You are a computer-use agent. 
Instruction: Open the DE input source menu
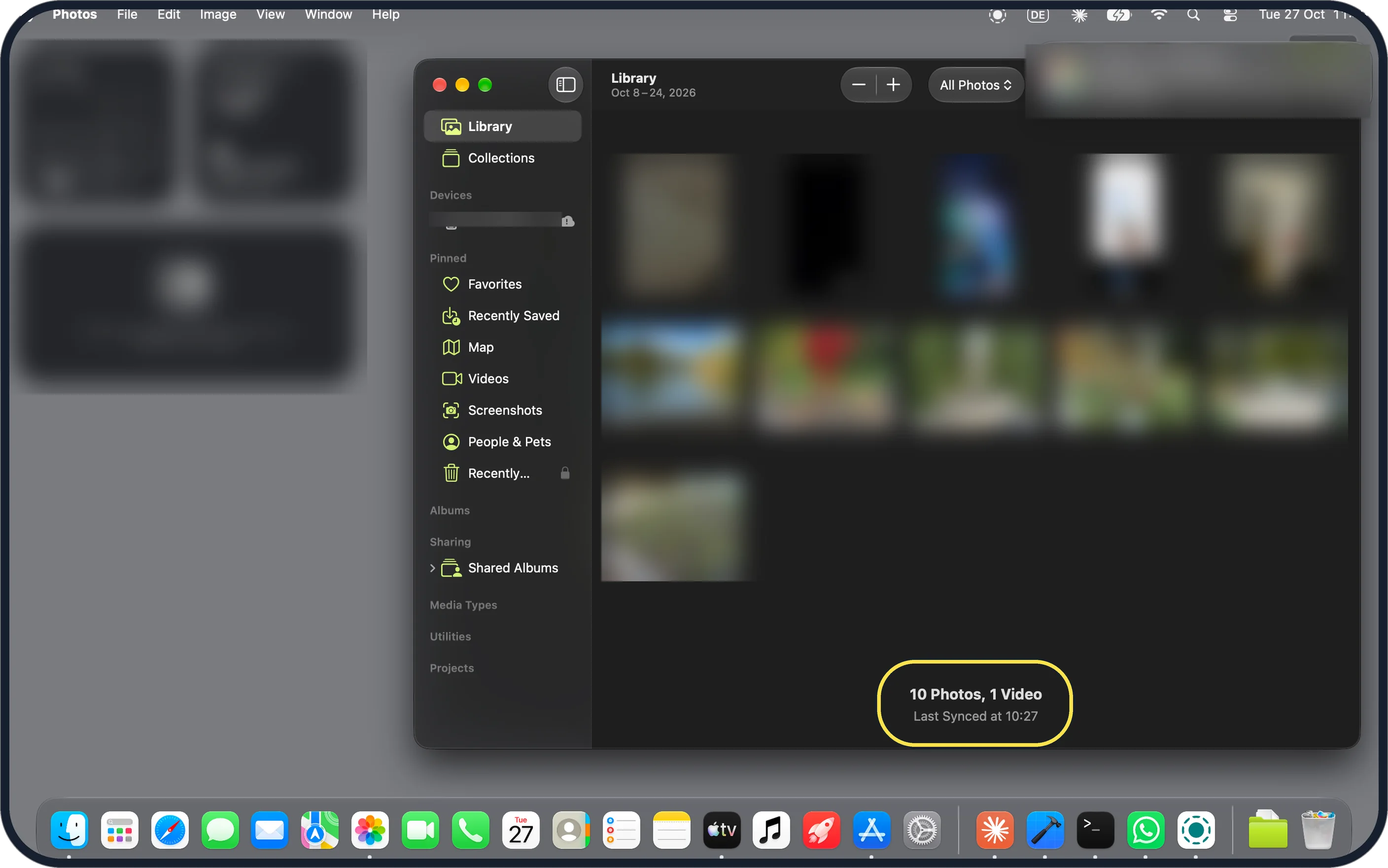pos(1038,15)
